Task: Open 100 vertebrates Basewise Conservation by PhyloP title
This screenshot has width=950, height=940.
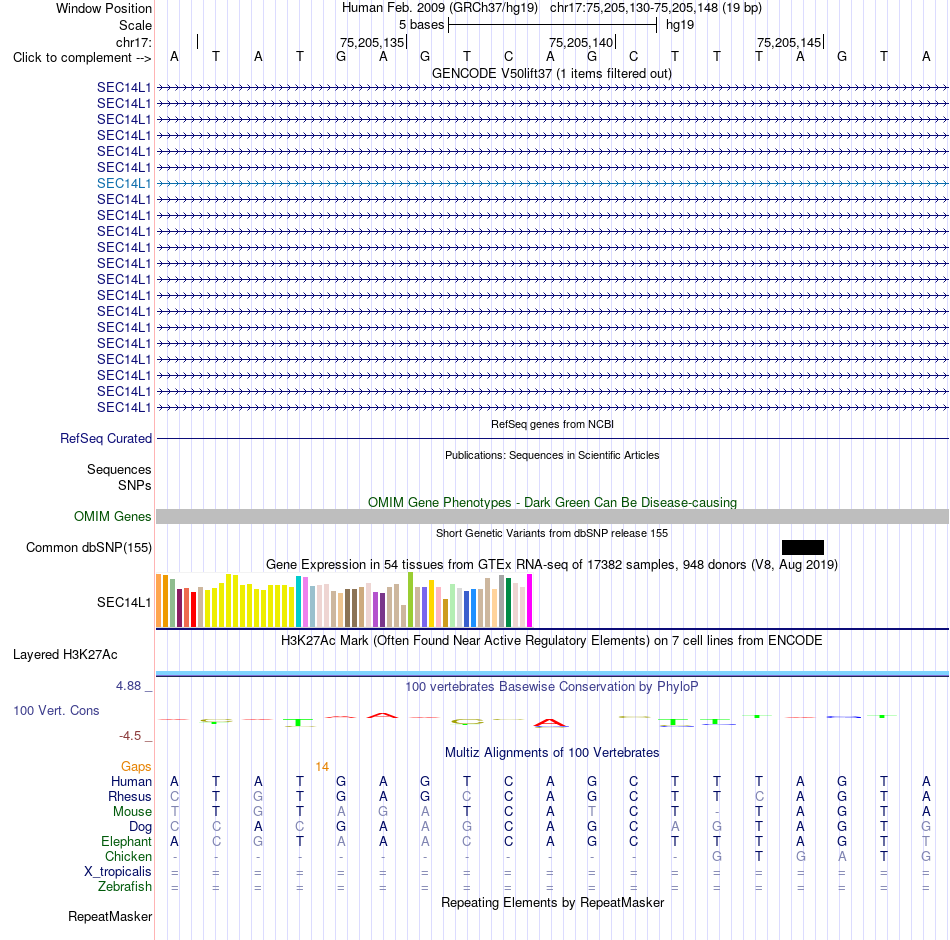Action: coord(551,687)
